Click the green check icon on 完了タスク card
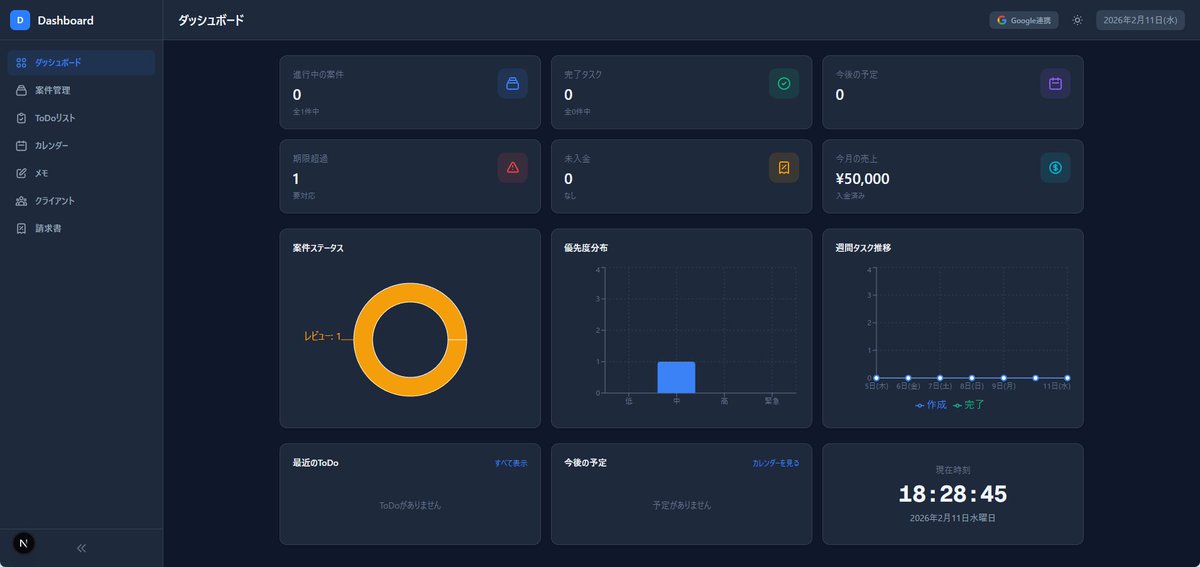 point(784,84)
